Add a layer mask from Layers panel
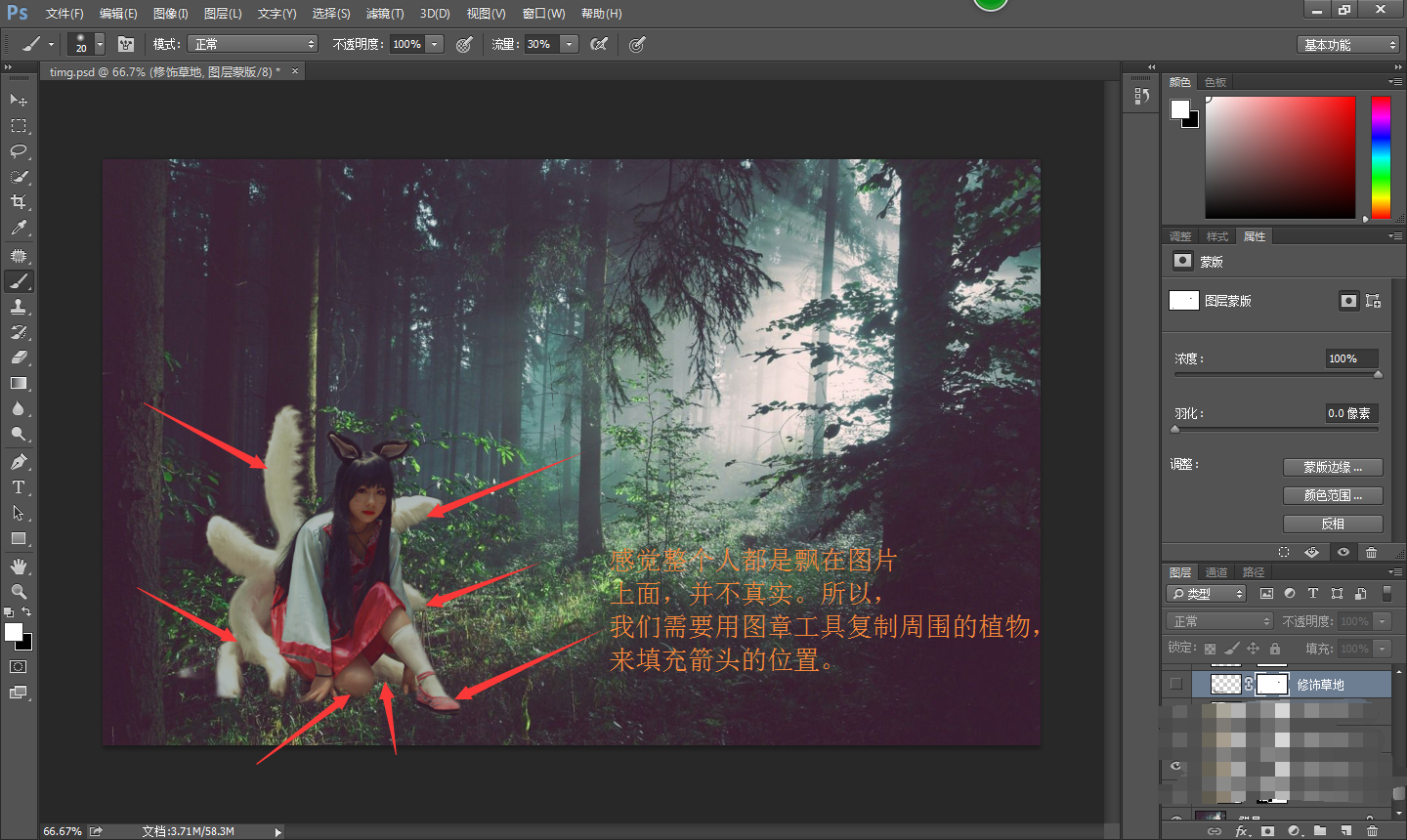This screenshot has height=840, width=1407. click(1267, 831)
